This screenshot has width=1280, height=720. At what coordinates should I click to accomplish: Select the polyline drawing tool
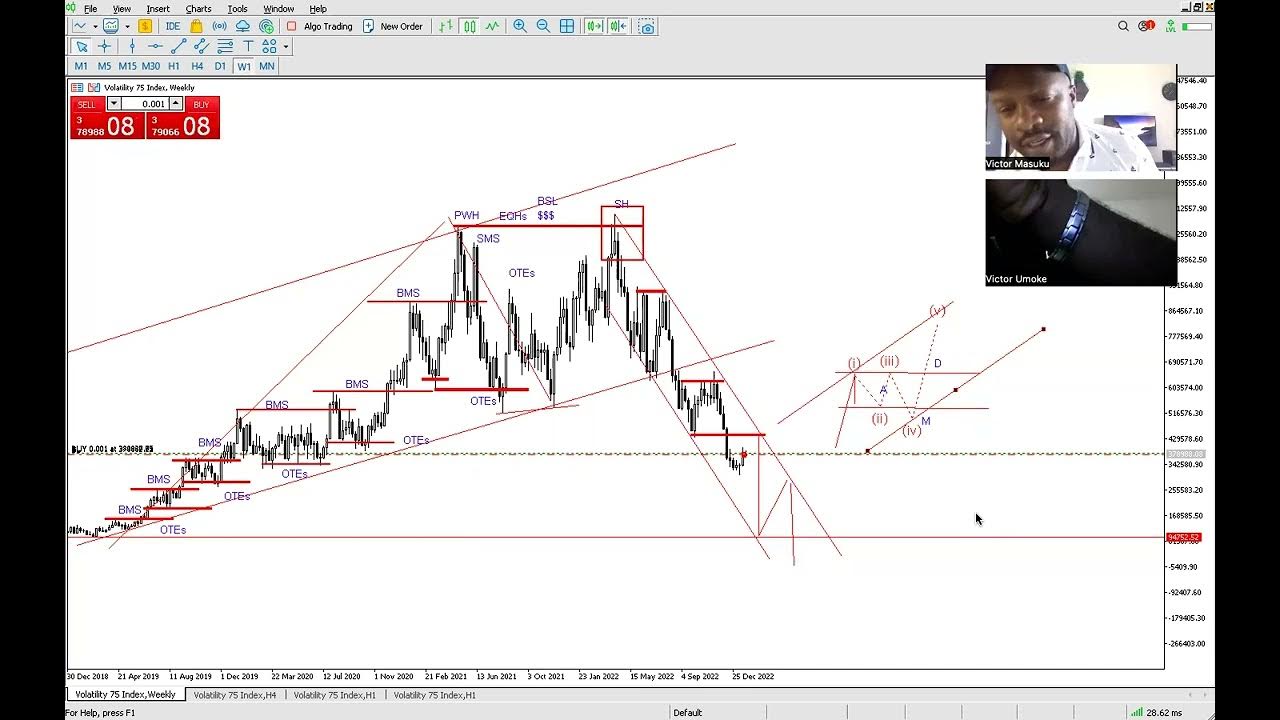201,46
